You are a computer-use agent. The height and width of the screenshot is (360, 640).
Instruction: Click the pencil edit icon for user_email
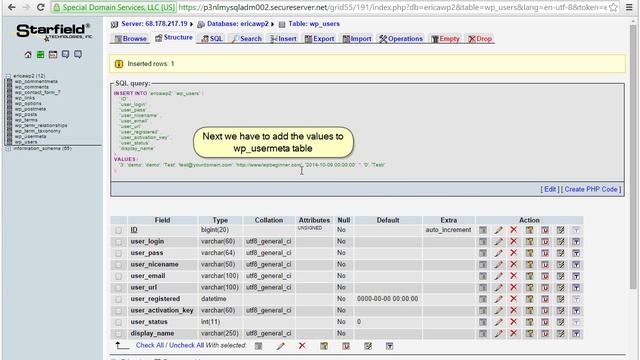pos(498,276)
